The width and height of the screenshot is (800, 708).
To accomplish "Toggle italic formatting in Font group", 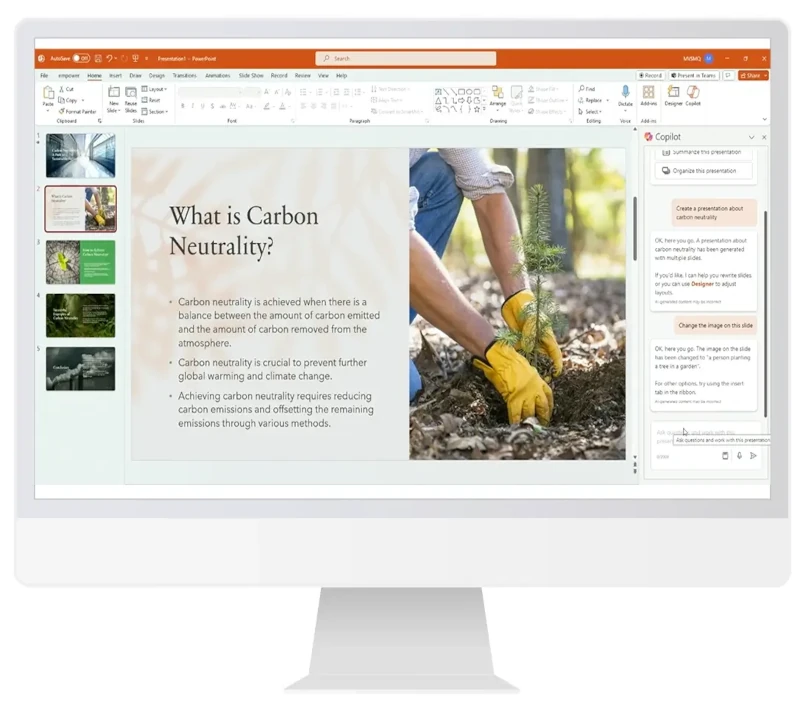I will (x=192, y=106).
